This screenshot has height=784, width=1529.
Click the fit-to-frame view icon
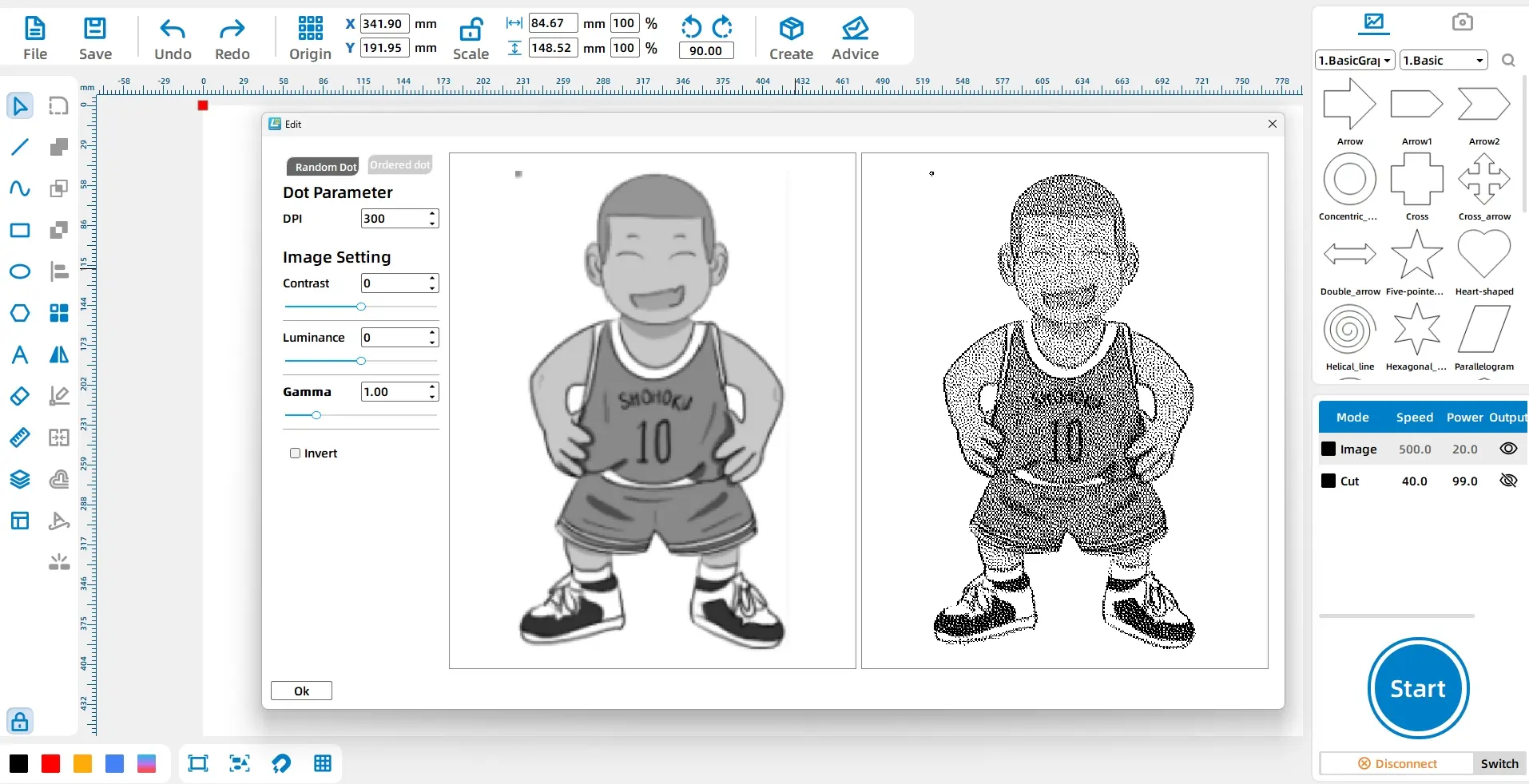click(197, 764)
